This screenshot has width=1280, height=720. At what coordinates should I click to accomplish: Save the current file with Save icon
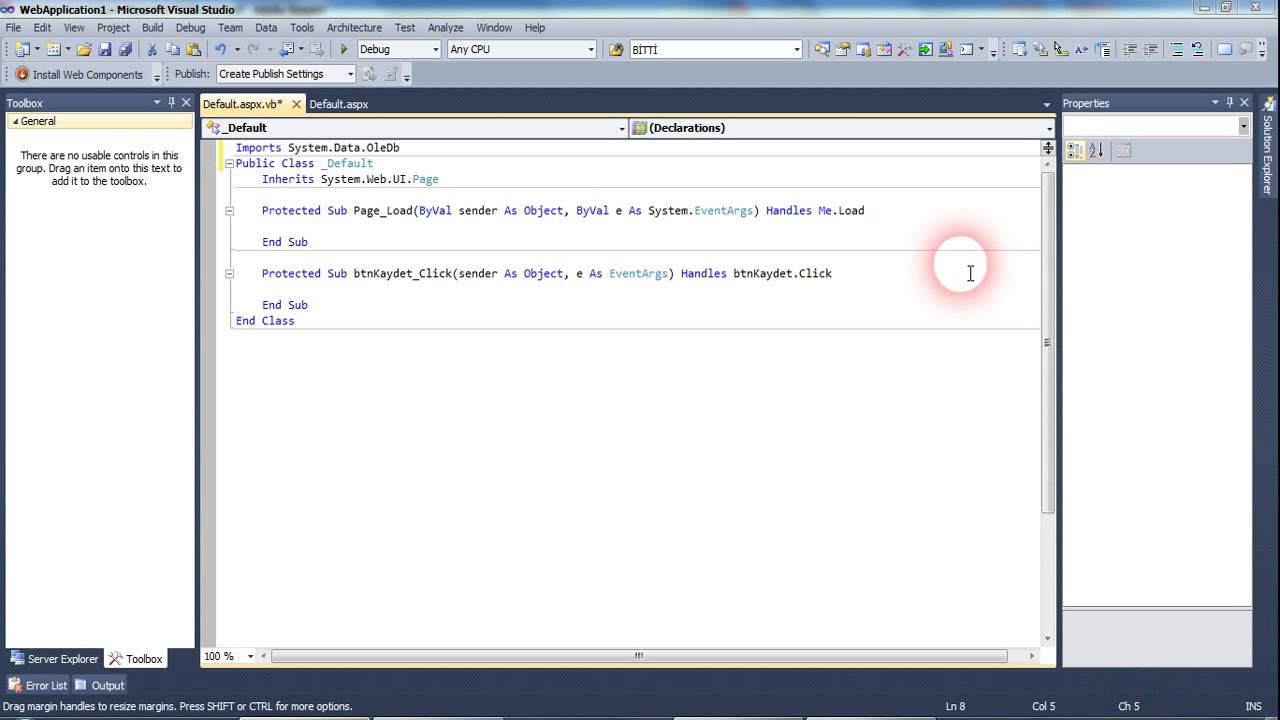pyautogui.click(x=105, y=49)
